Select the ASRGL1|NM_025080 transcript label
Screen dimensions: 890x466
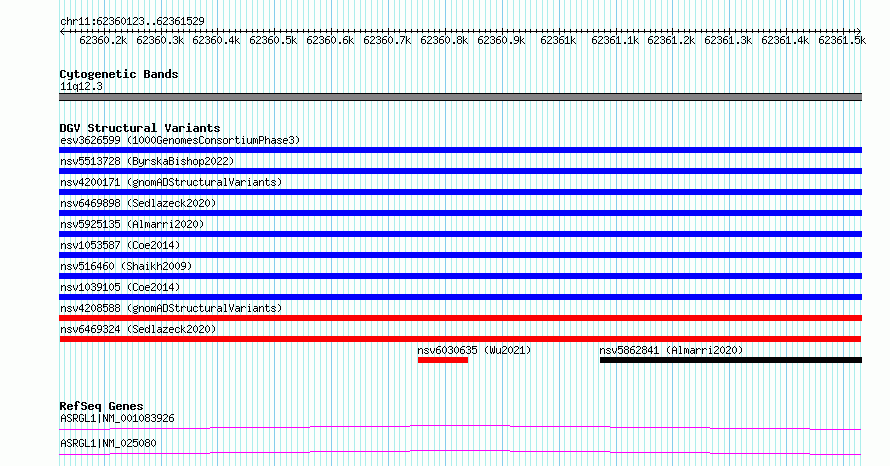[x=108, y=443]
